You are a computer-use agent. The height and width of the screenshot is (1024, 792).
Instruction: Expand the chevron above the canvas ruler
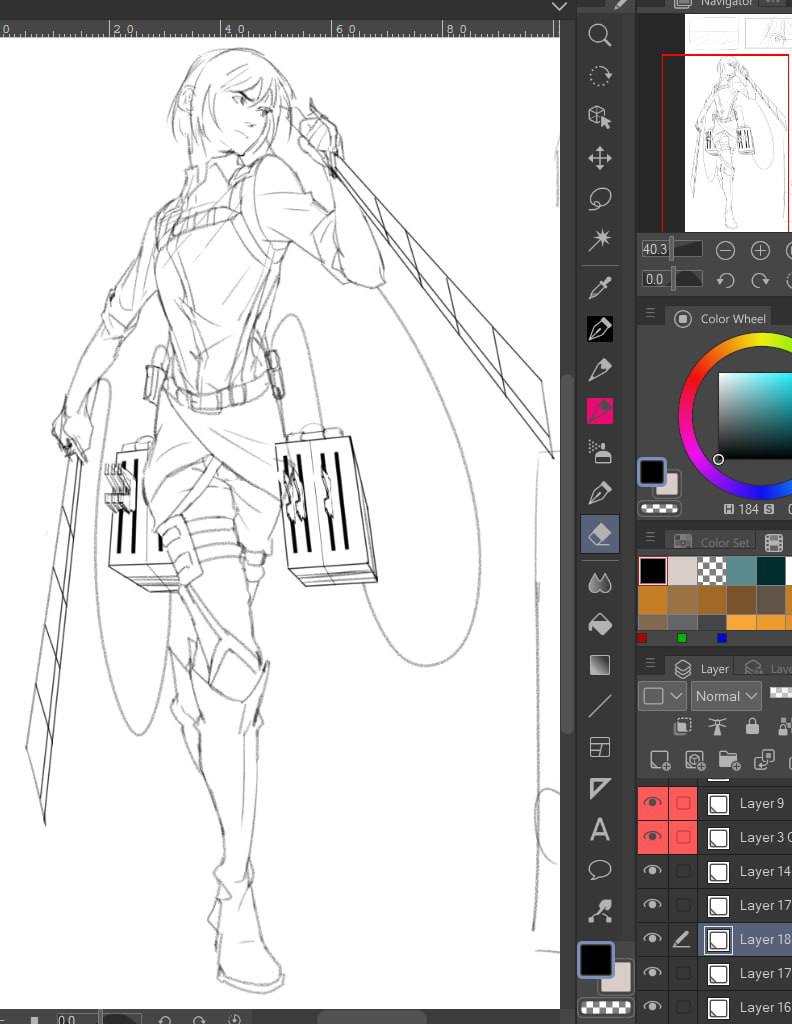tap(559, 7)
